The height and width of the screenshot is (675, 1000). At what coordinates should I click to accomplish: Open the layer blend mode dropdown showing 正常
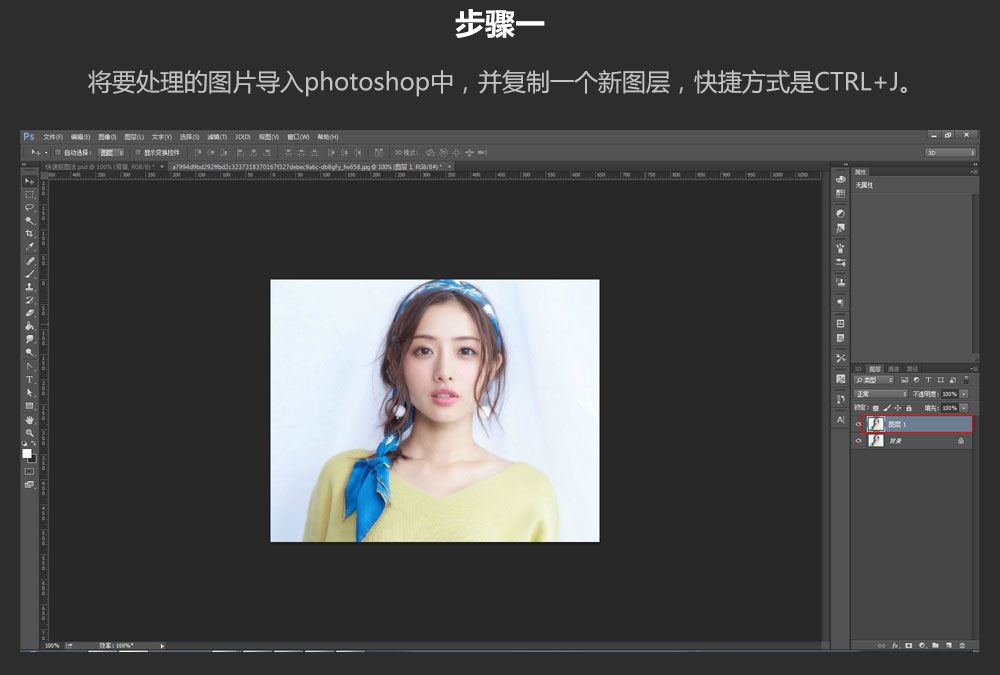880,394
